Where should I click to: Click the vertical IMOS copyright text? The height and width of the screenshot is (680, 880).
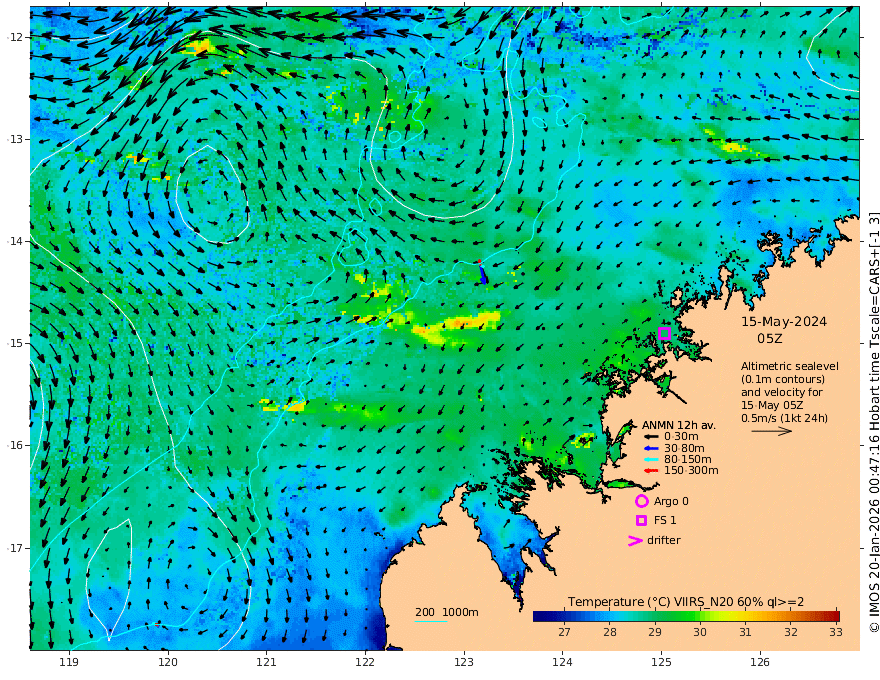click(873, 422)
